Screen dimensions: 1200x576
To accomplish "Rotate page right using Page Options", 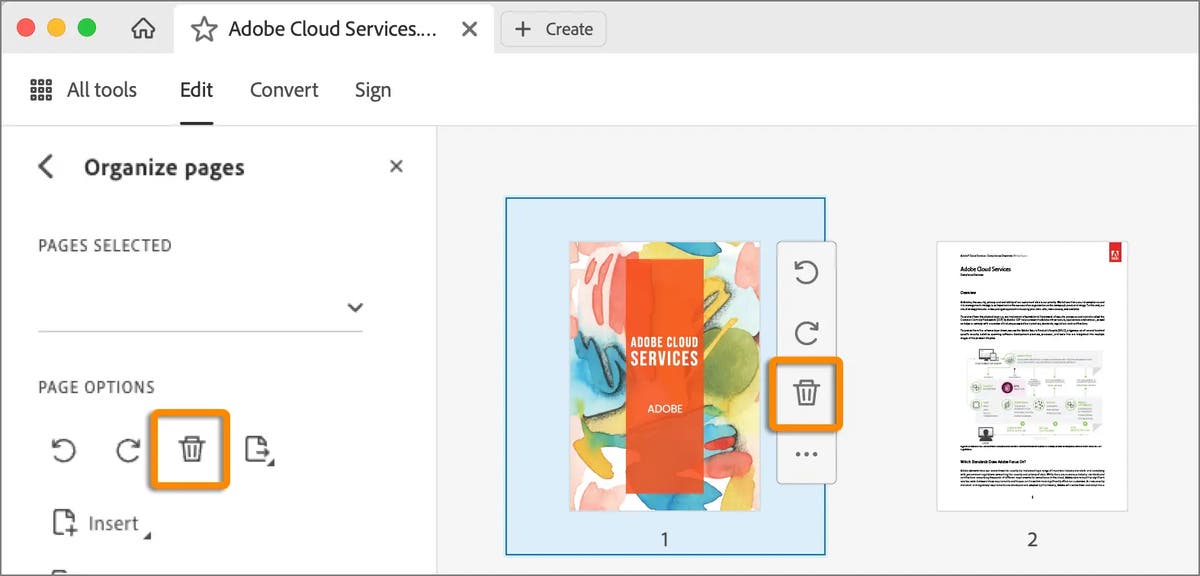I will coord(127,450).
